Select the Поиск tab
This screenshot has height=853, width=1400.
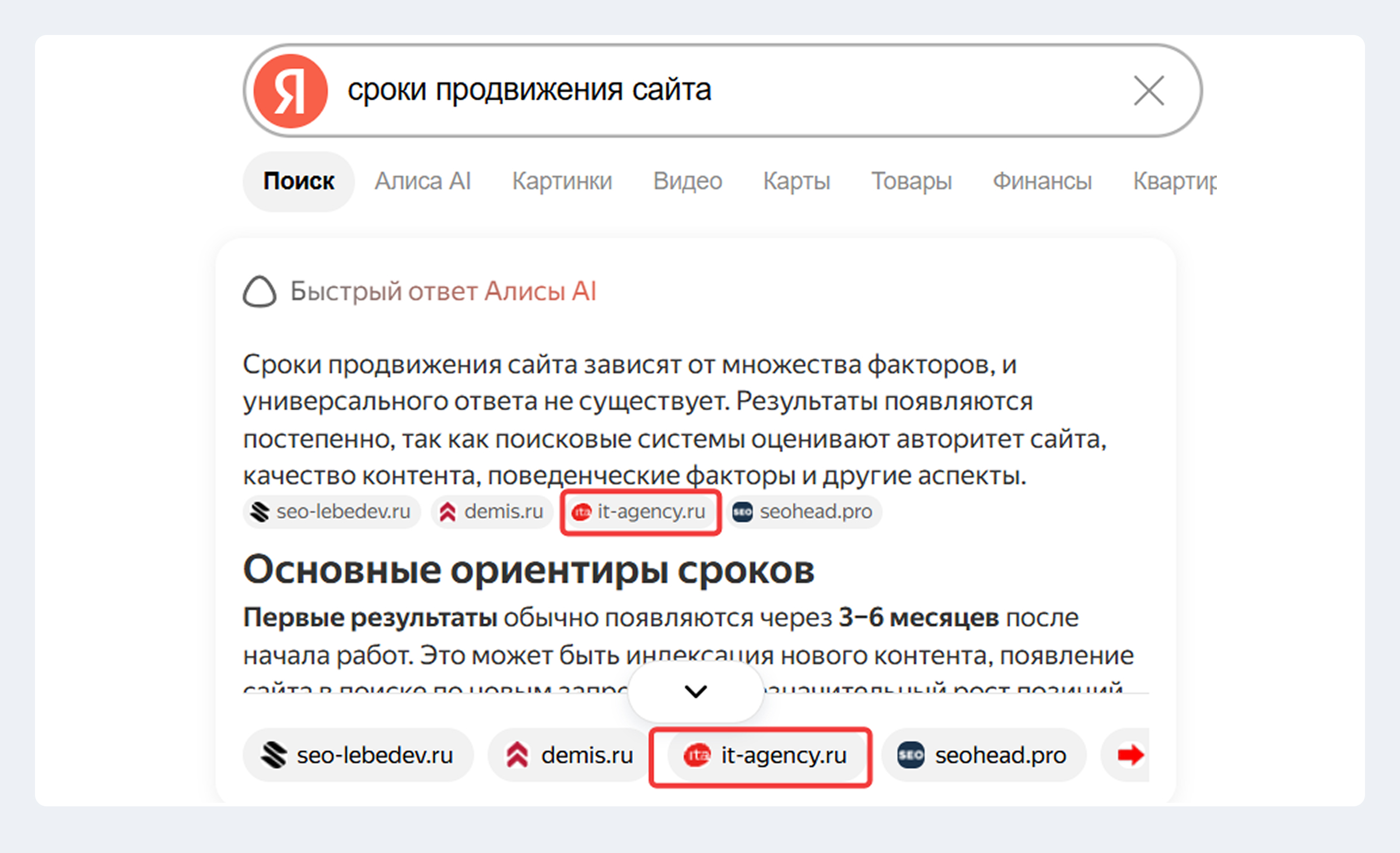(x=299, y=181)
